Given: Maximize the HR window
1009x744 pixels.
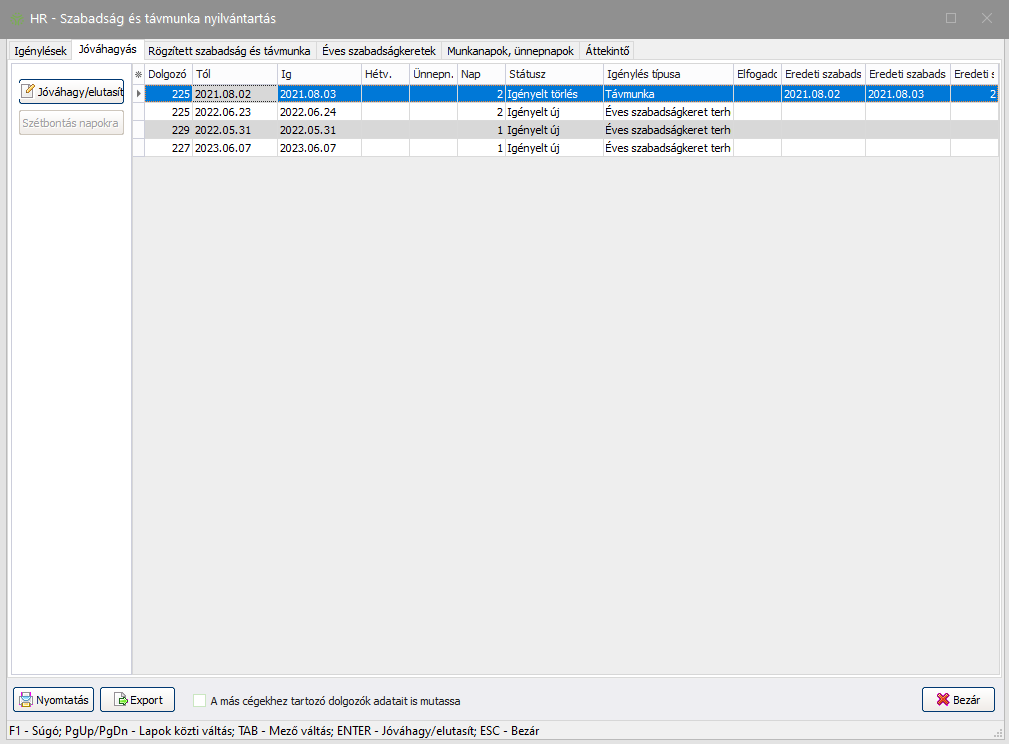Looking at the screenshot, I should coord(951,18).
